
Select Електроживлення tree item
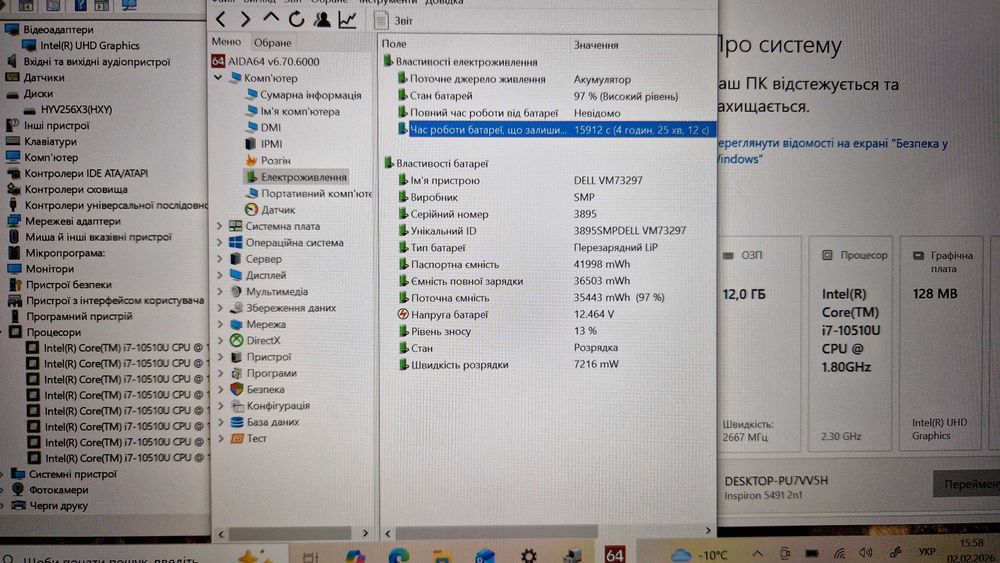click(x=297, y=177)
